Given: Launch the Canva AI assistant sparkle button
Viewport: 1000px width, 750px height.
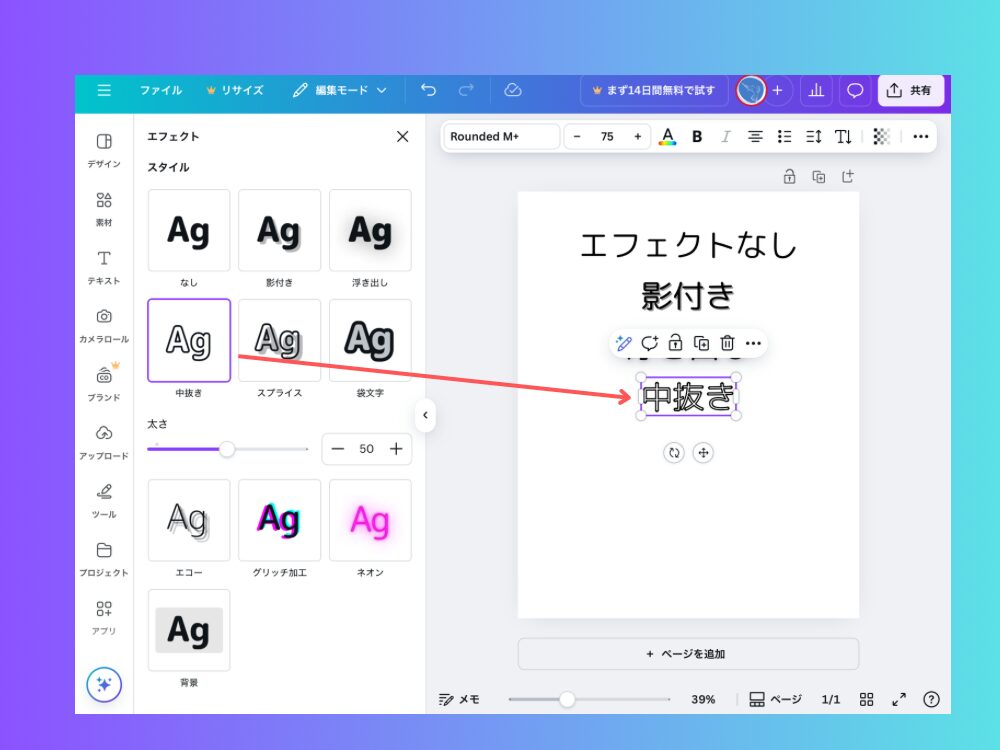Looking at the screenshot, I should [x=104, y=684].
